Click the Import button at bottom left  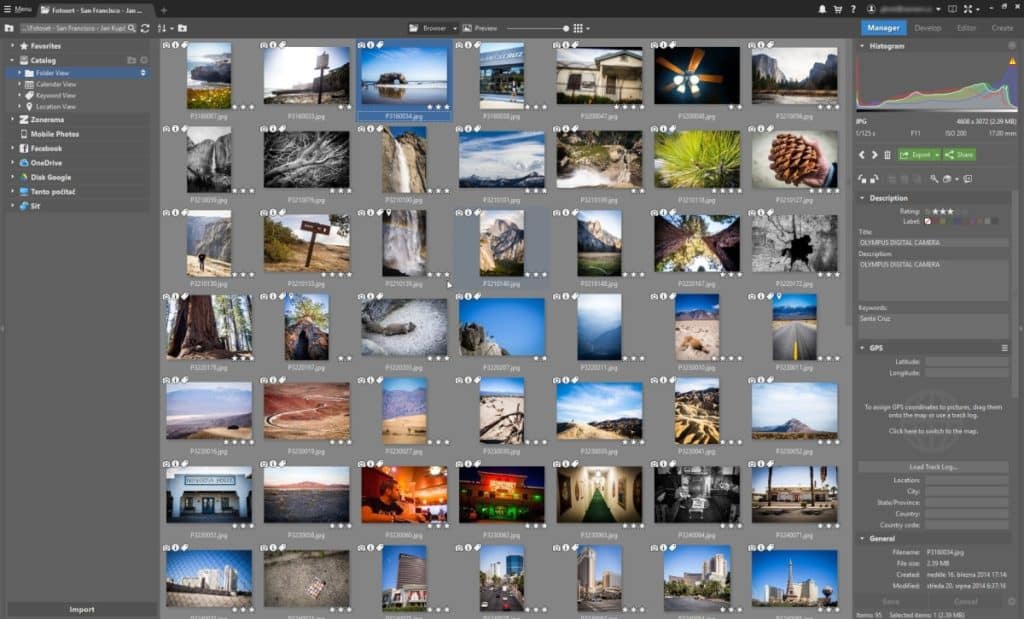click(81, 608)
